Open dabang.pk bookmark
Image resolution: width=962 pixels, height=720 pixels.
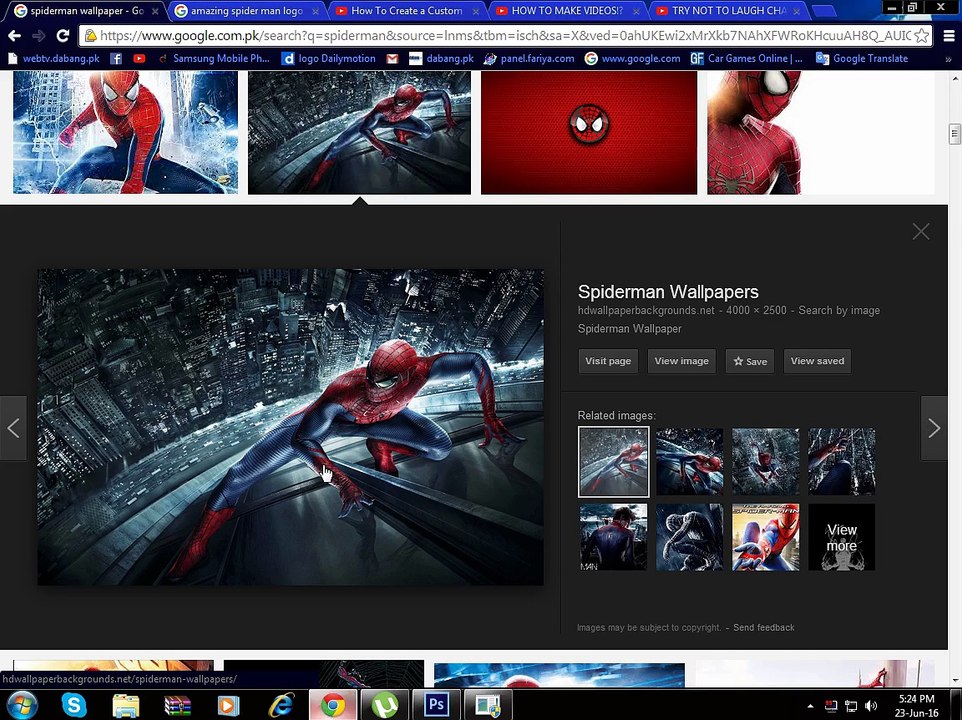(x=442, y=59)
